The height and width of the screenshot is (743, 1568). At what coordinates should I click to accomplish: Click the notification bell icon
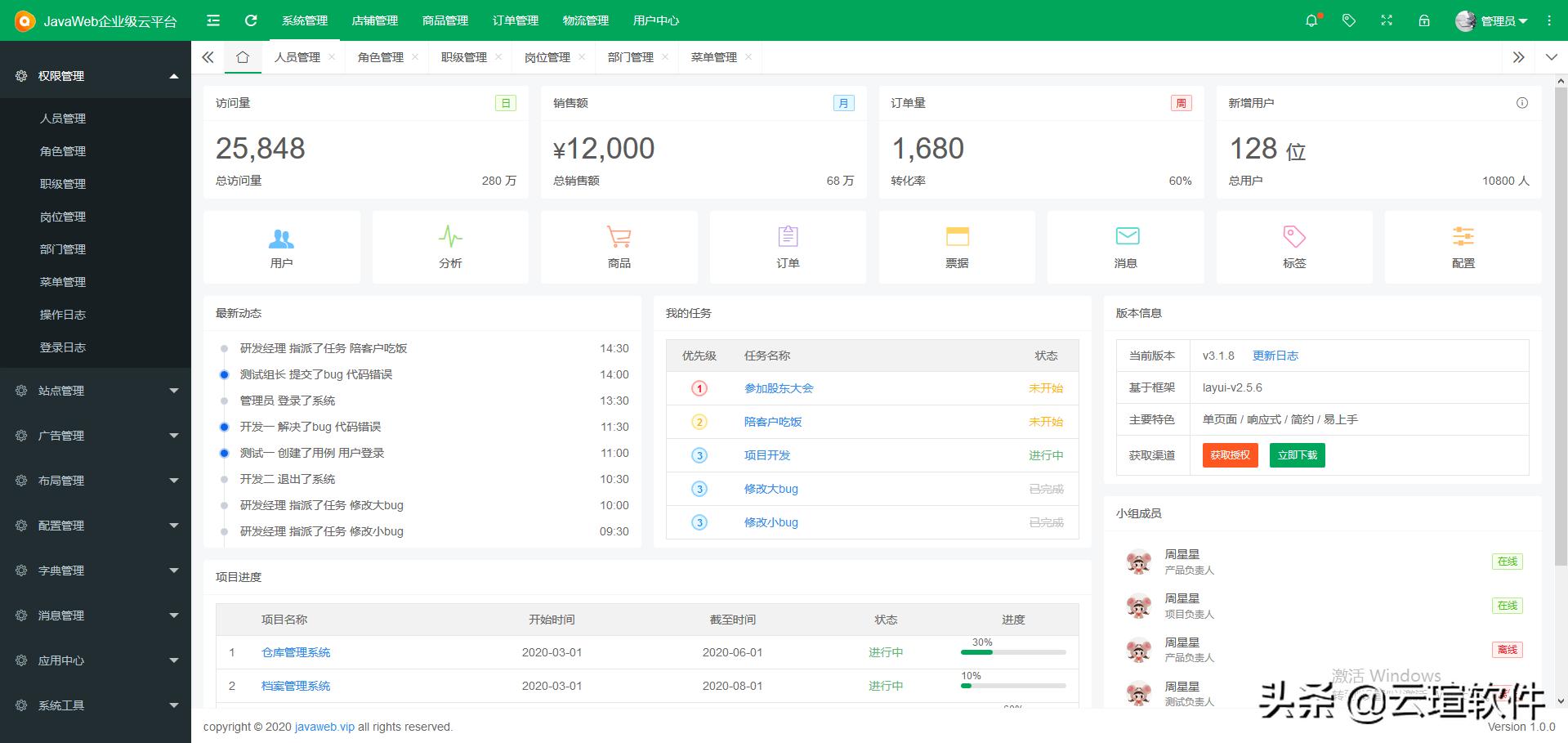(1311, 20)
